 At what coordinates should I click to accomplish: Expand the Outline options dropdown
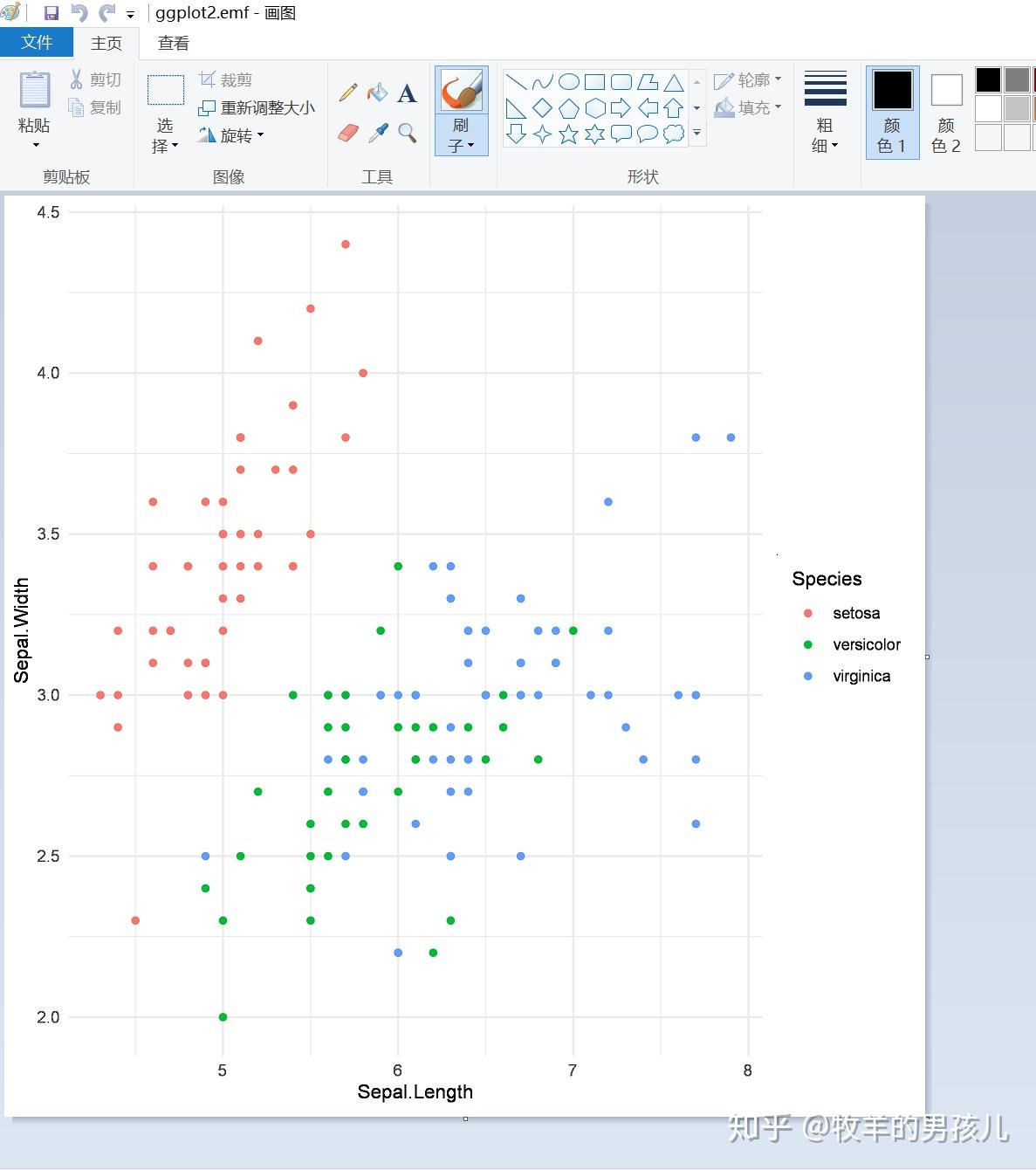click(748, 80)
